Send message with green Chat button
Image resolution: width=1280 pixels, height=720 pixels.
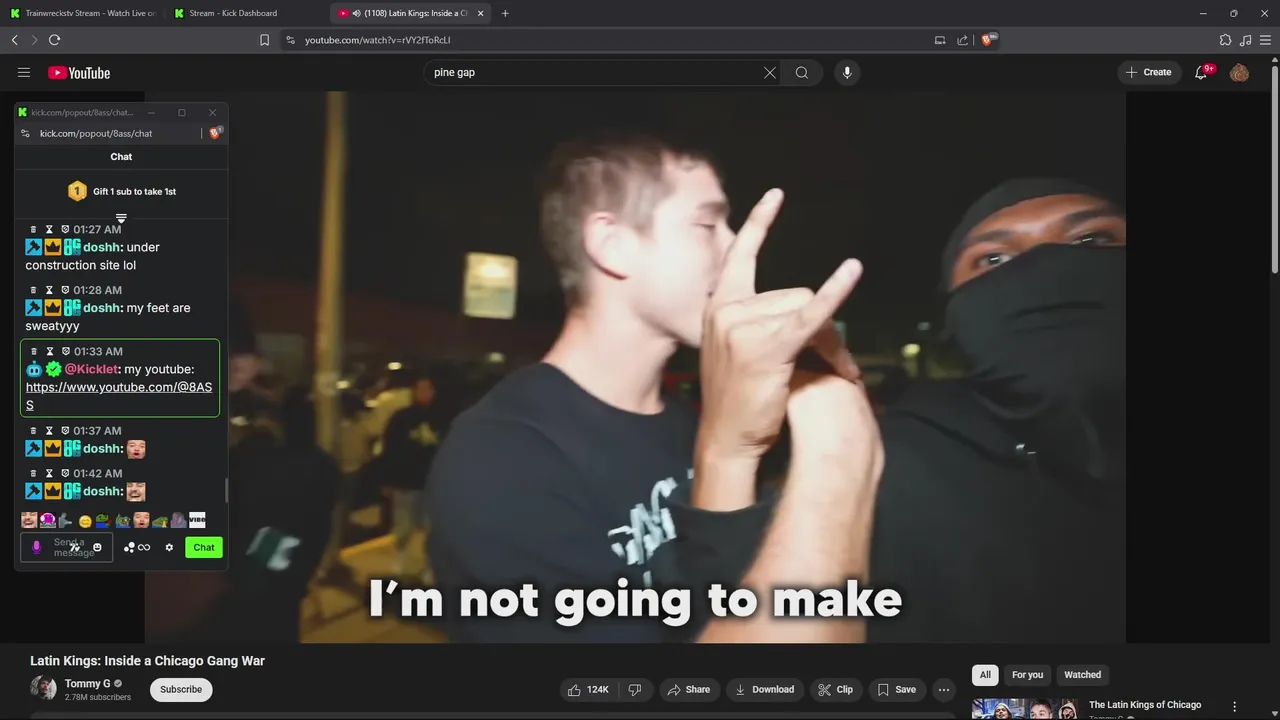point(204,547)
